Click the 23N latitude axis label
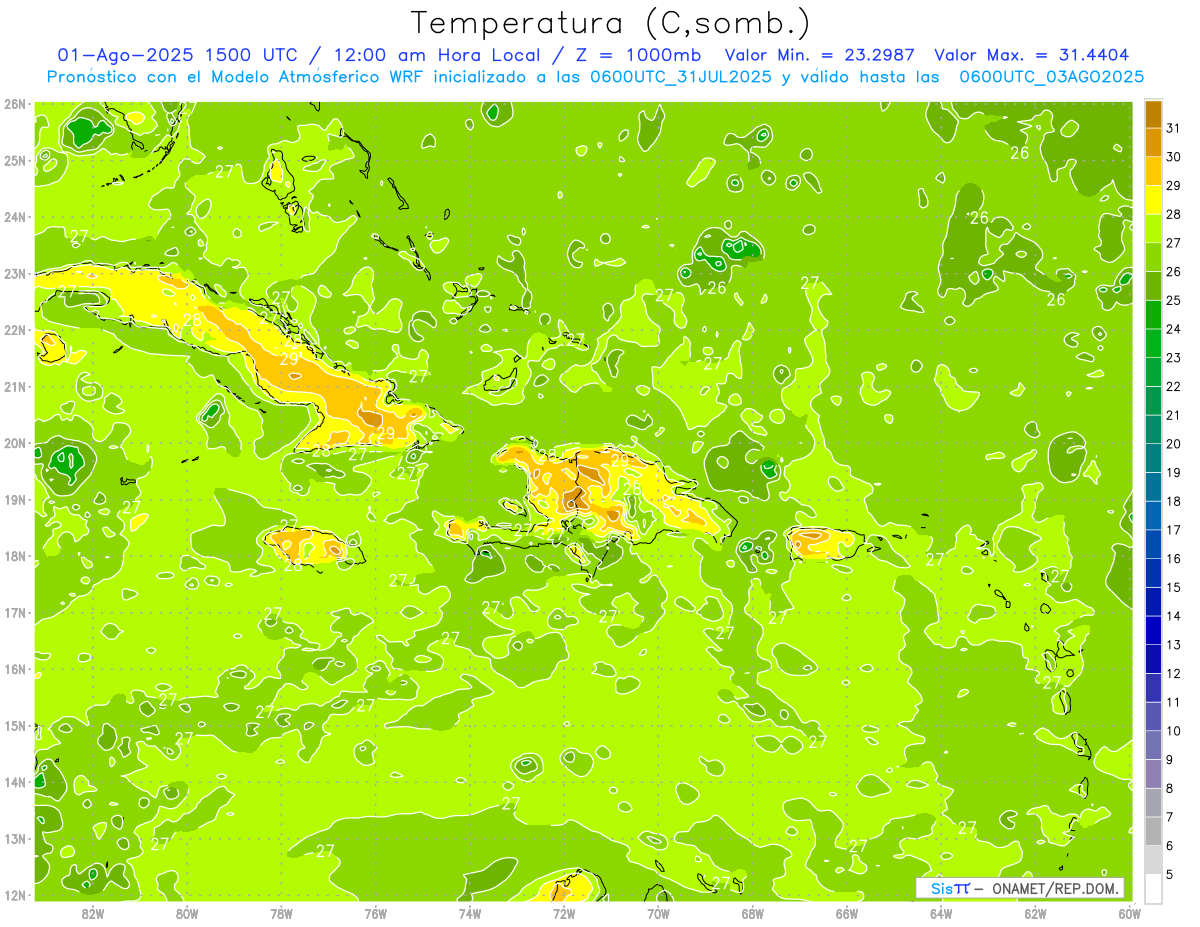The image size is (1200, 927). 14,273
